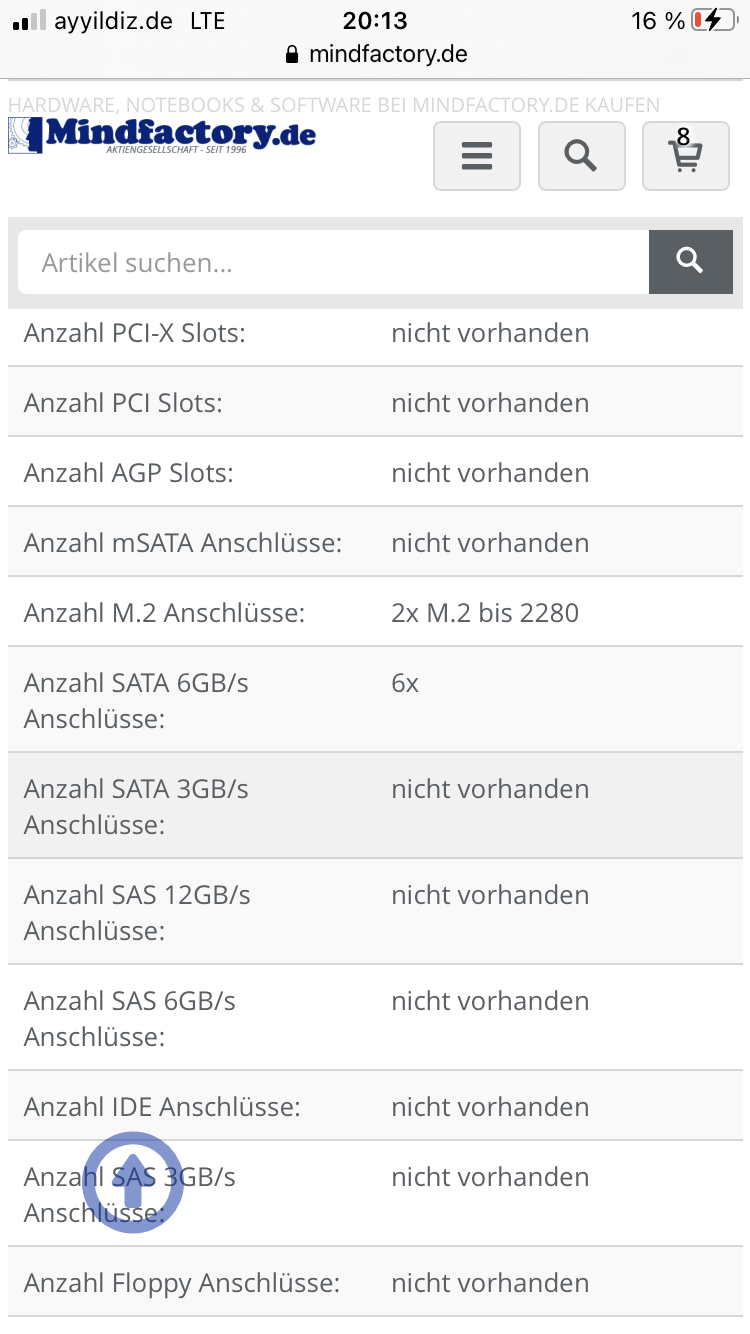Tap the Hardware, Notebooks & Software header text

pos(334,105)
